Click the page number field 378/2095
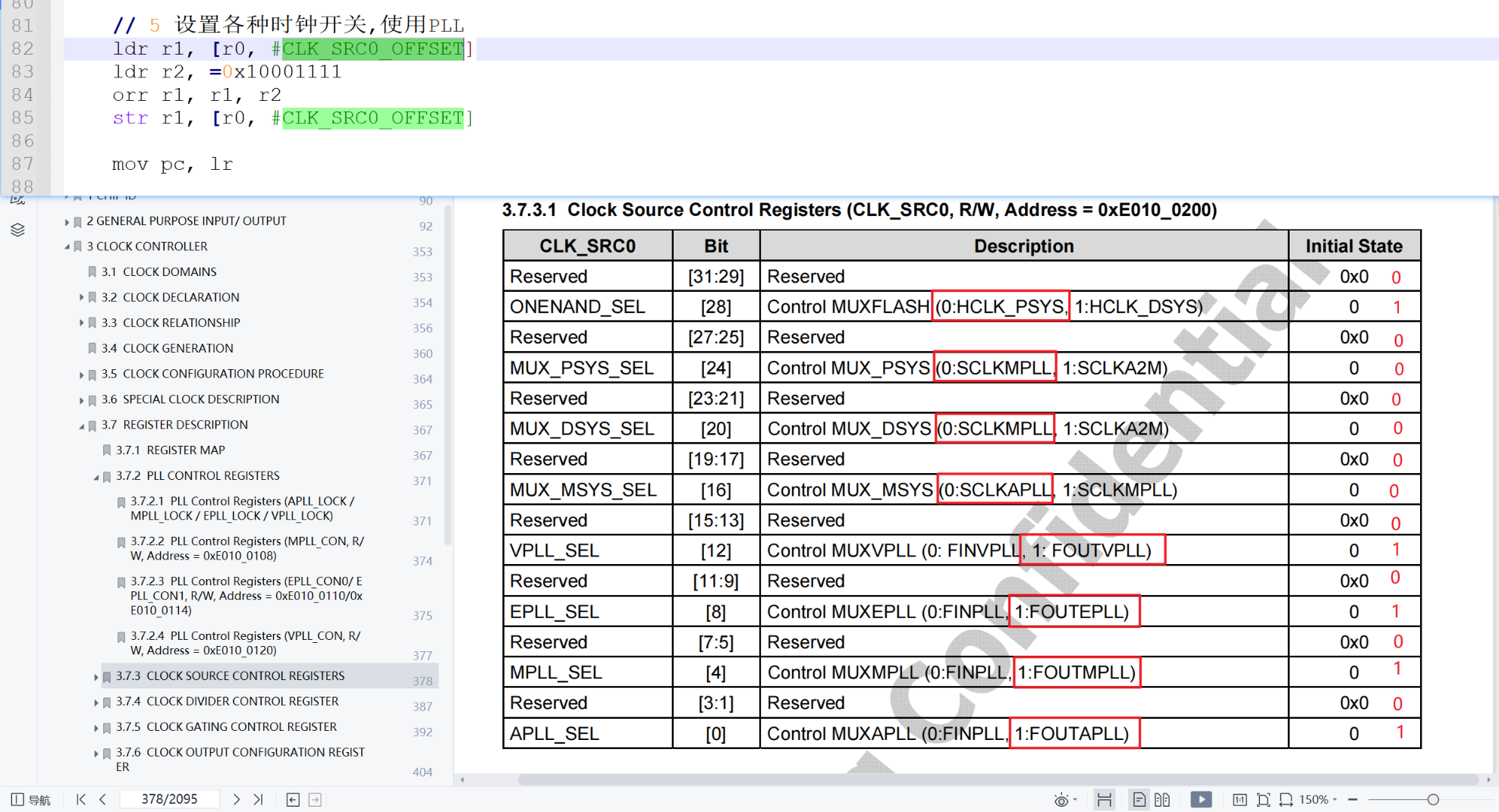 click(170, 799)
